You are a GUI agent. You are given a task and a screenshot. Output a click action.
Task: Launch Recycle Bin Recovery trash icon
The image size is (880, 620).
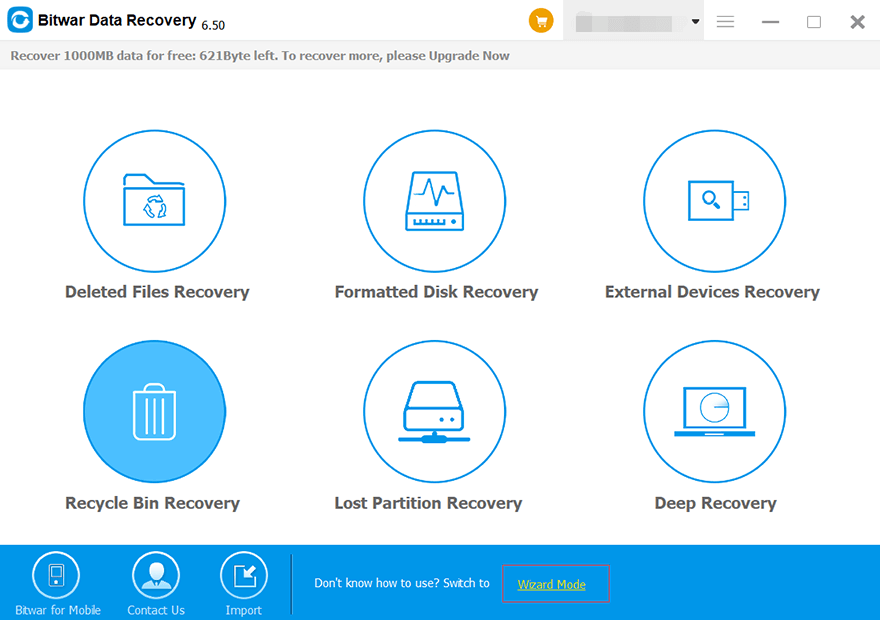pos(154,411)
